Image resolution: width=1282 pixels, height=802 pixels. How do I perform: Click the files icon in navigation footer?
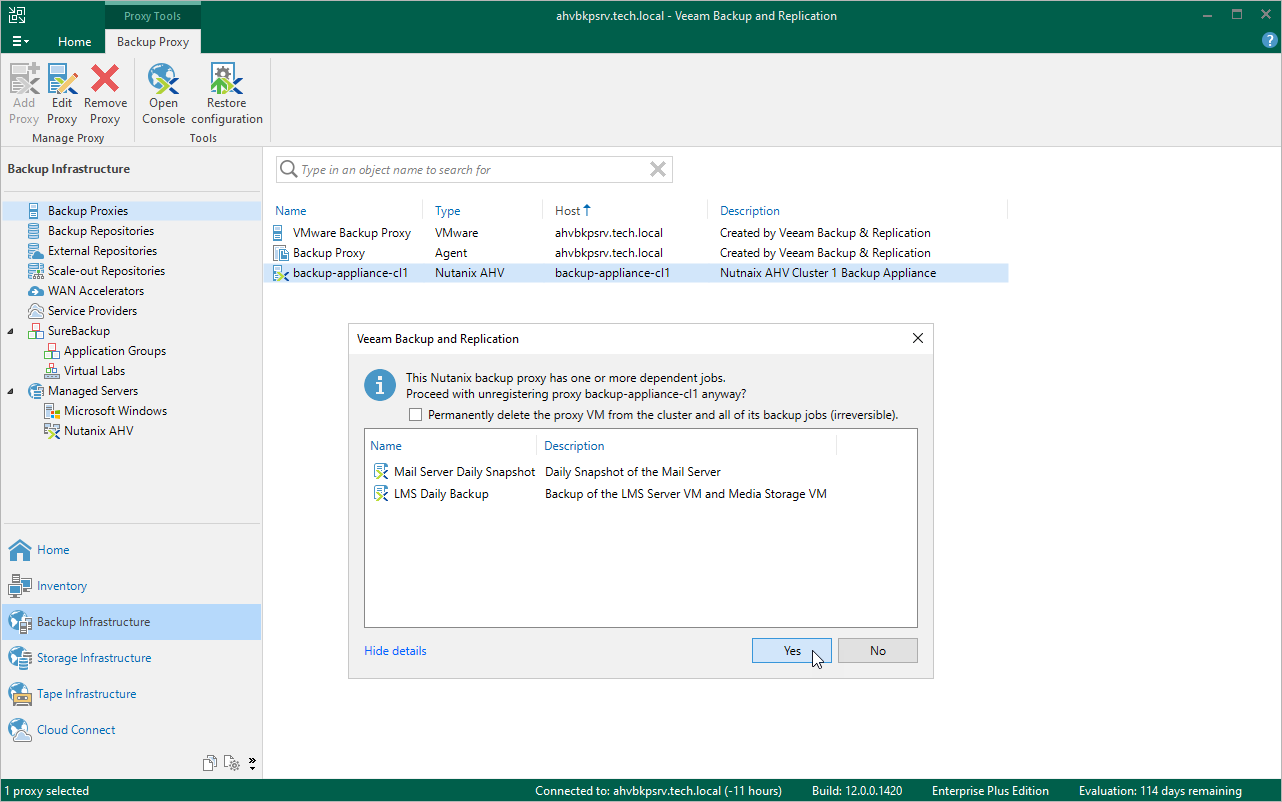click(x=210, y=763)
